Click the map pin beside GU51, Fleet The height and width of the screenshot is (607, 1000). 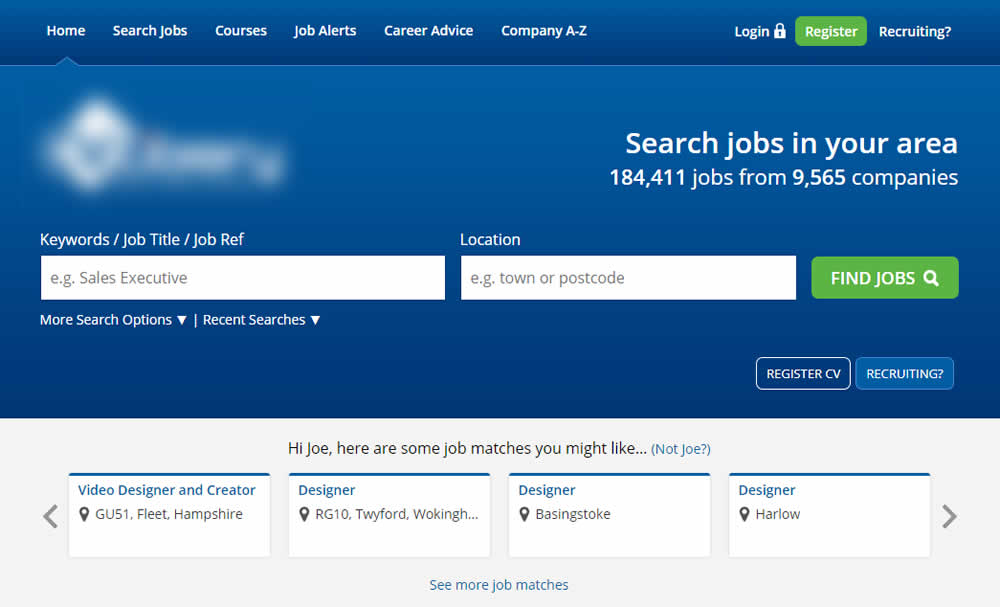84,514
